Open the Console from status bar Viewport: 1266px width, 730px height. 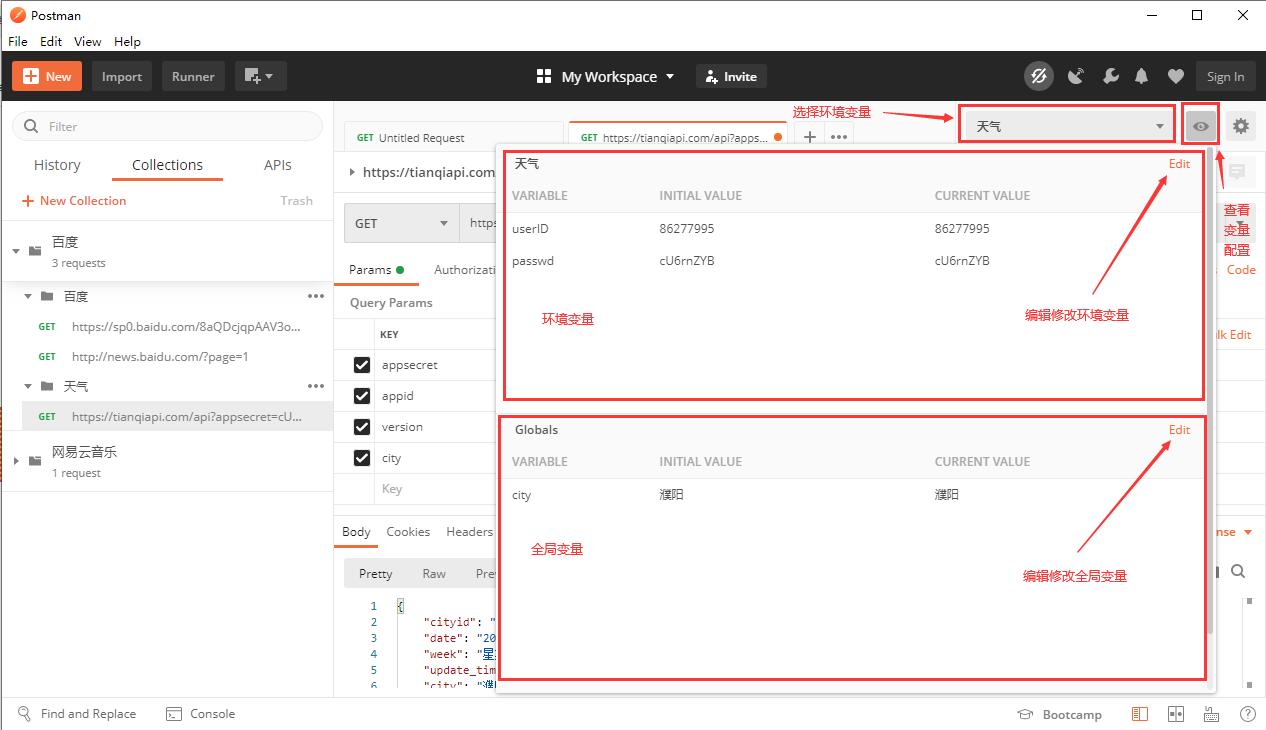click(x=200, y=714)
